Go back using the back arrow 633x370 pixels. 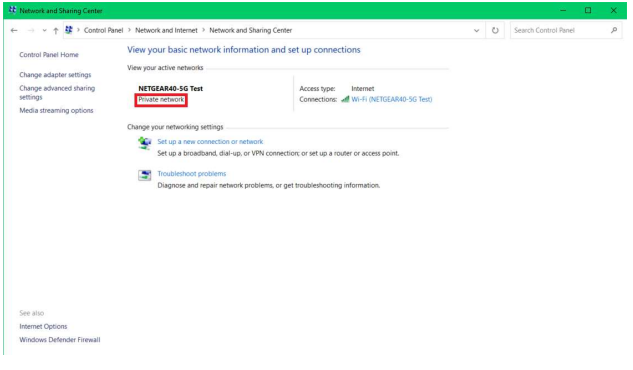[14, 30]
